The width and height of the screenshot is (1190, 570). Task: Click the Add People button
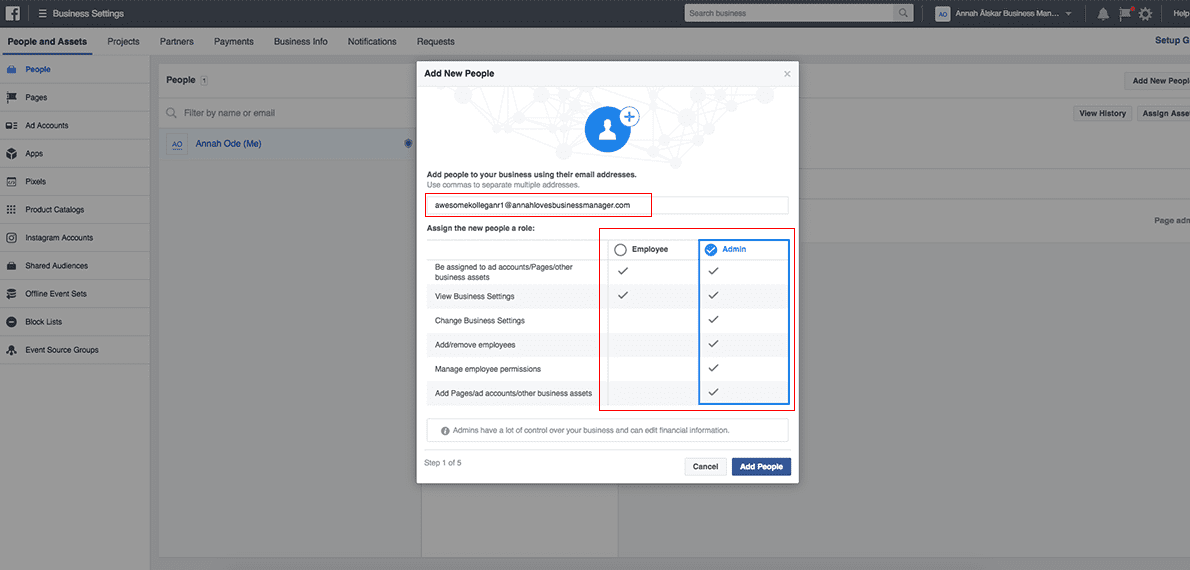761,467
